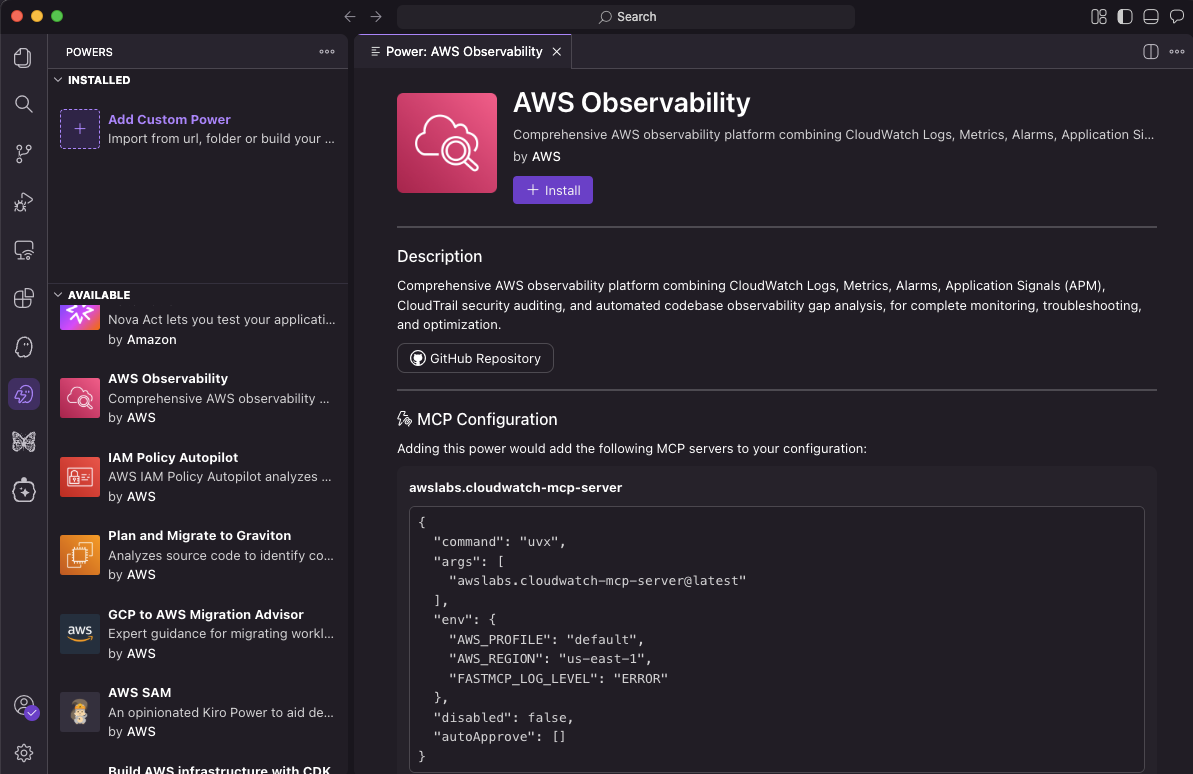1193x774 pixels.
Task: Select the AWS SAM power
Action: pyautogui.click(x=198, y=712)
